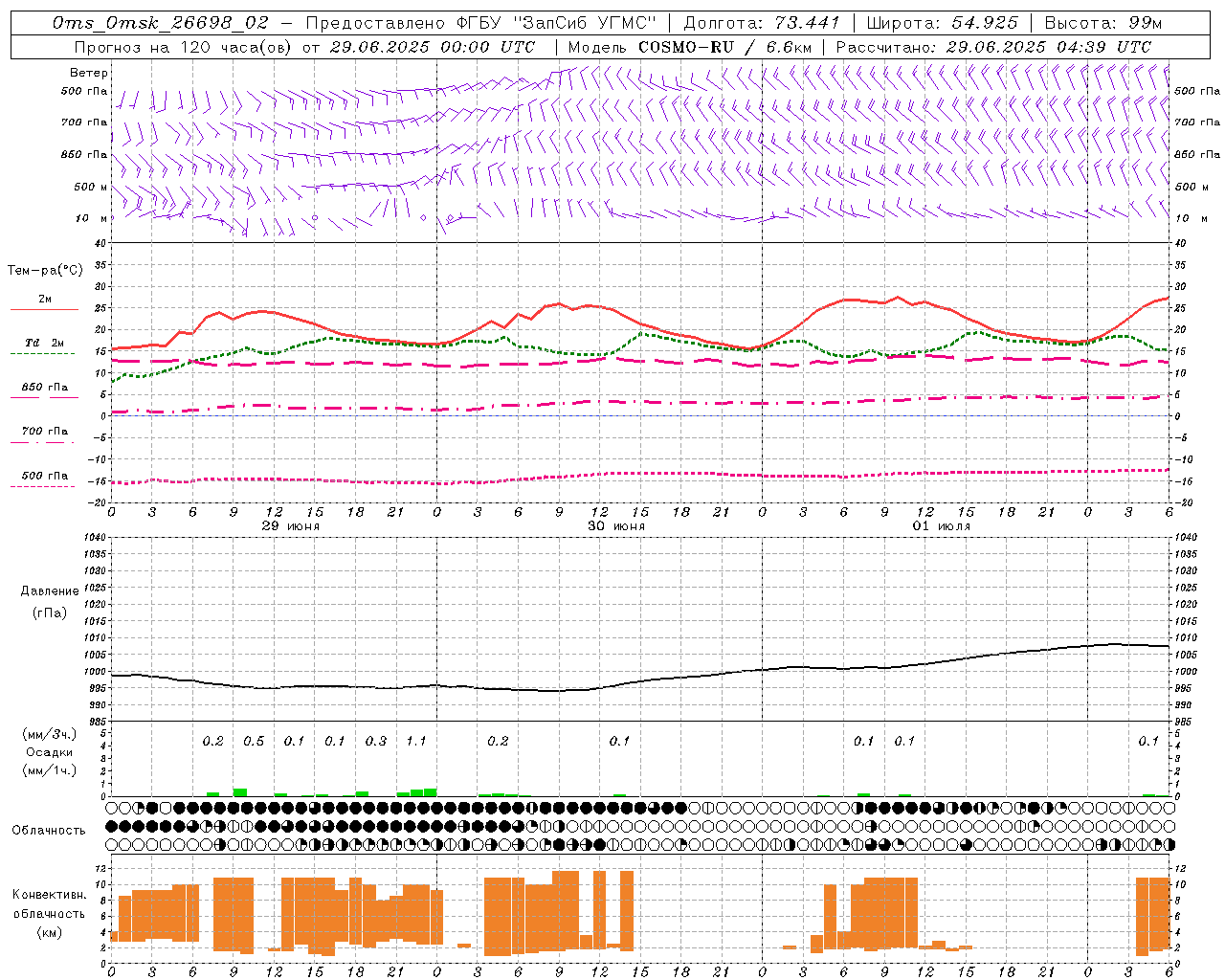Click the Прогноз на 120 часа(ов) text
Viewport: 1225px width, 980px height.
tap(184, 46)
